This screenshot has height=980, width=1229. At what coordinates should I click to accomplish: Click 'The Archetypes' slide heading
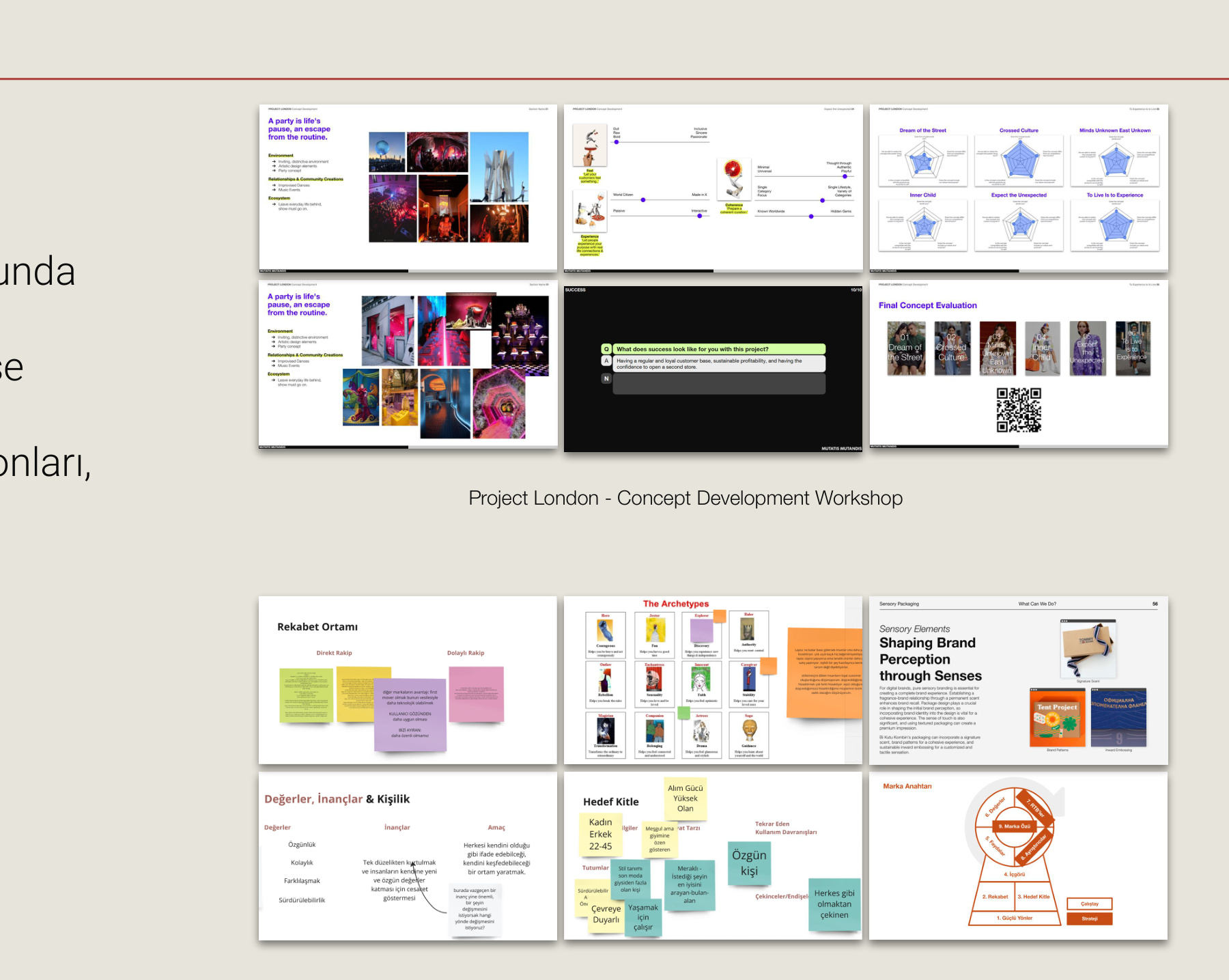coord(675,604)
